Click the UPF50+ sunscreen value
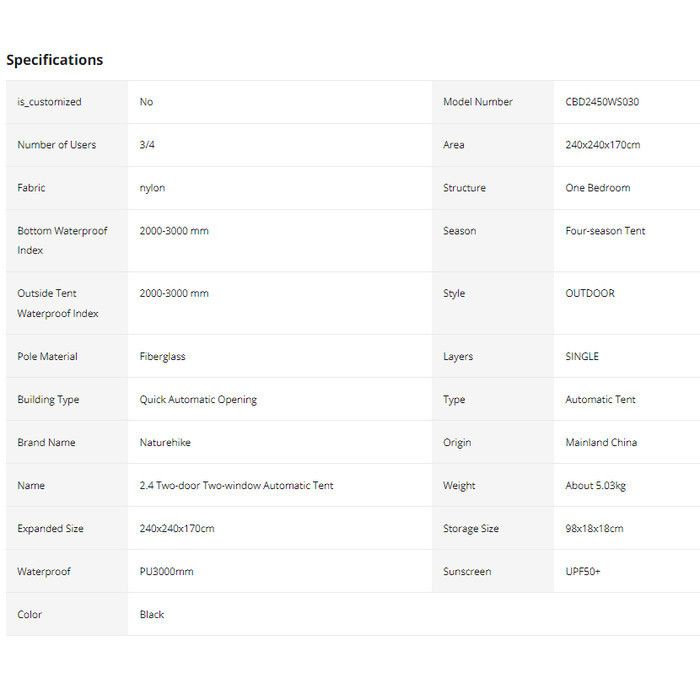 point(583,571)
